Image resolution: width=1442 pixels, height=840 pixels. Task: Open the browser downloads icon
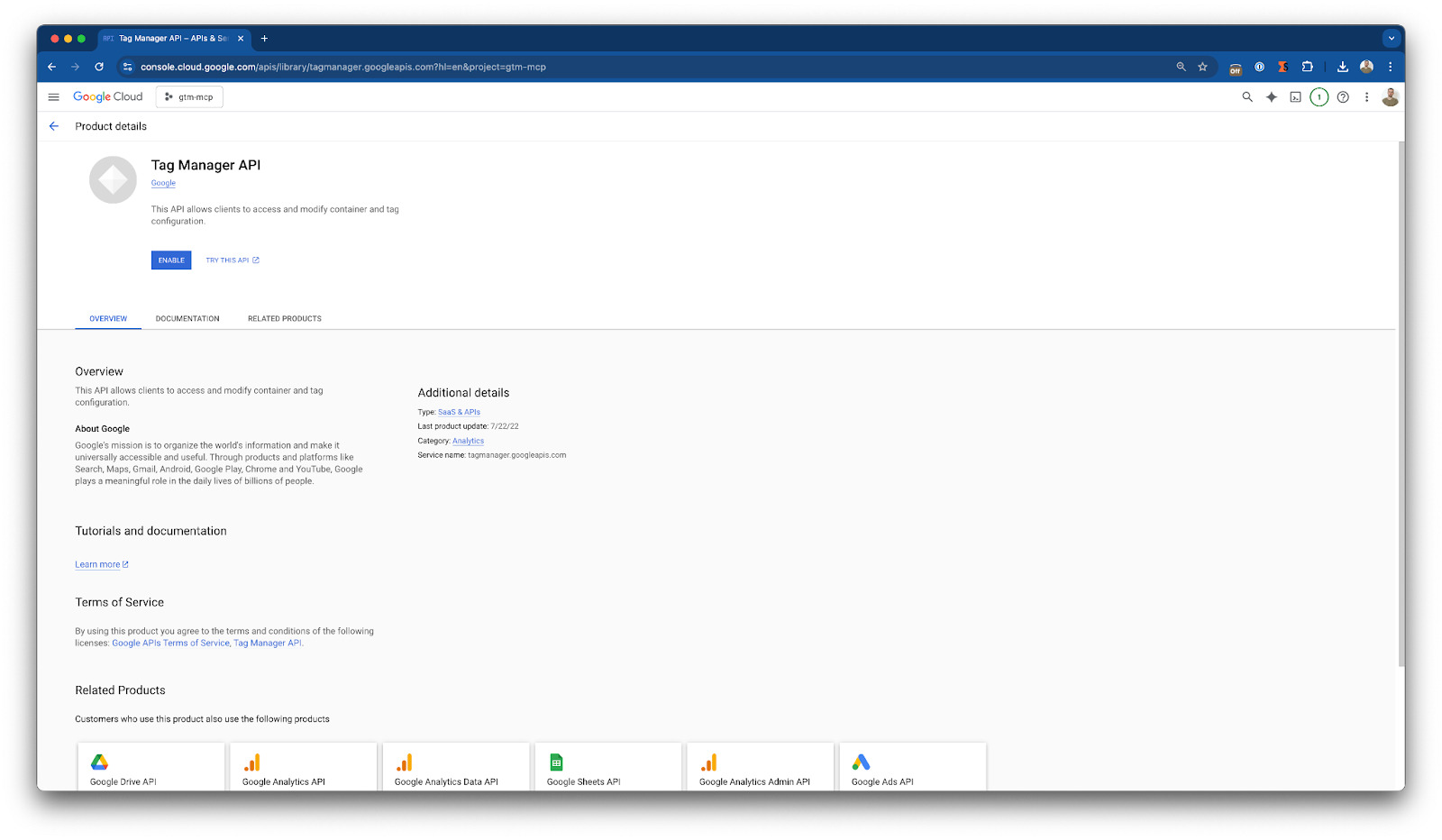(x=1343, y=67)
